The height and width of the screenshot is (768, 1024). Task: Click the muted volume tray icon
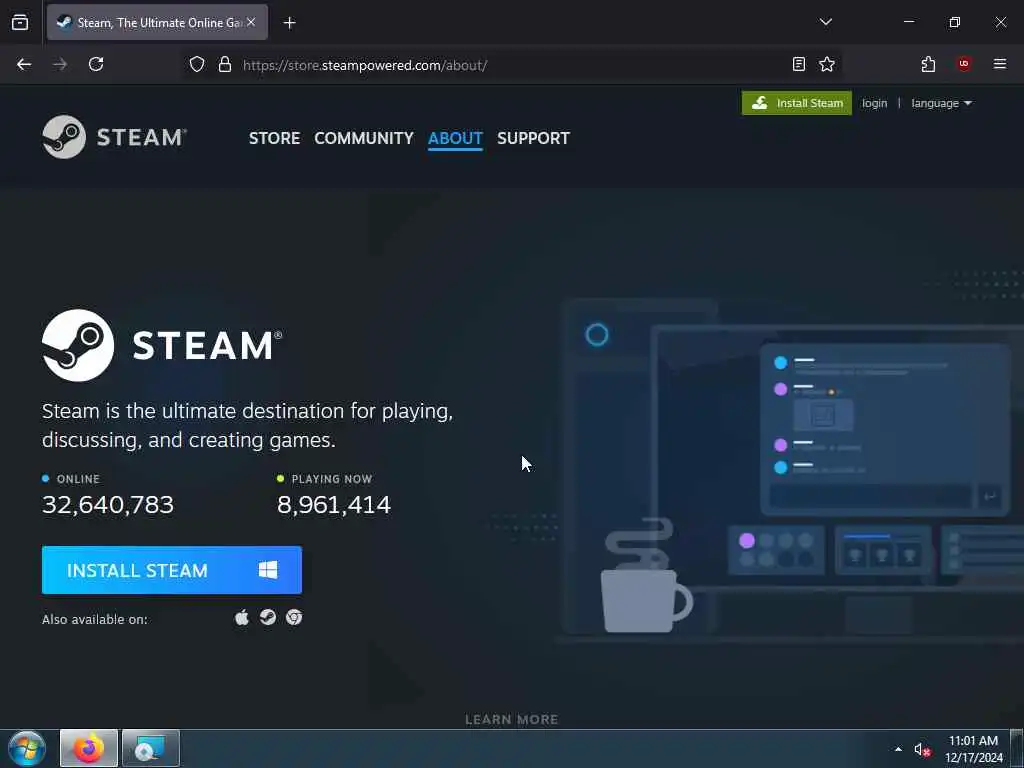point(921,750)
